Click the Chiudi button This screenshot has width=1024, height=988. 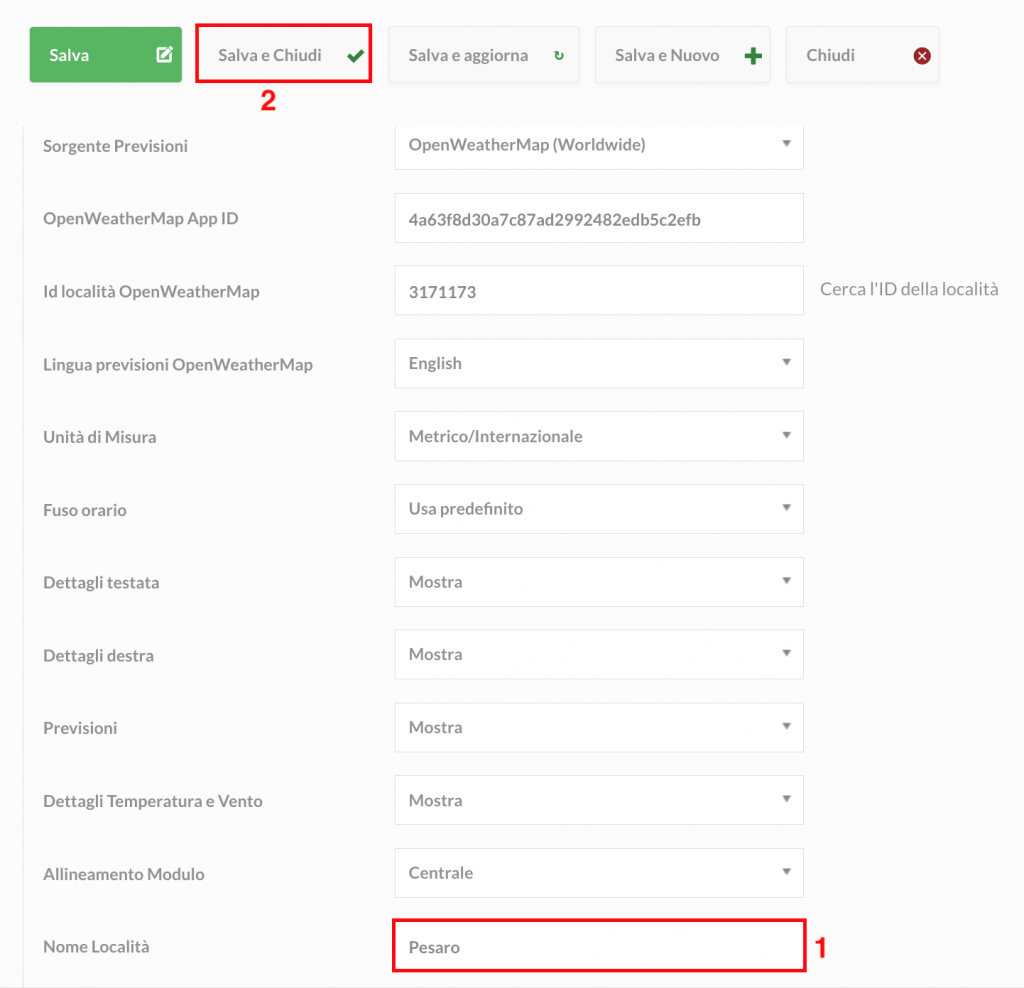click(863, 55)
